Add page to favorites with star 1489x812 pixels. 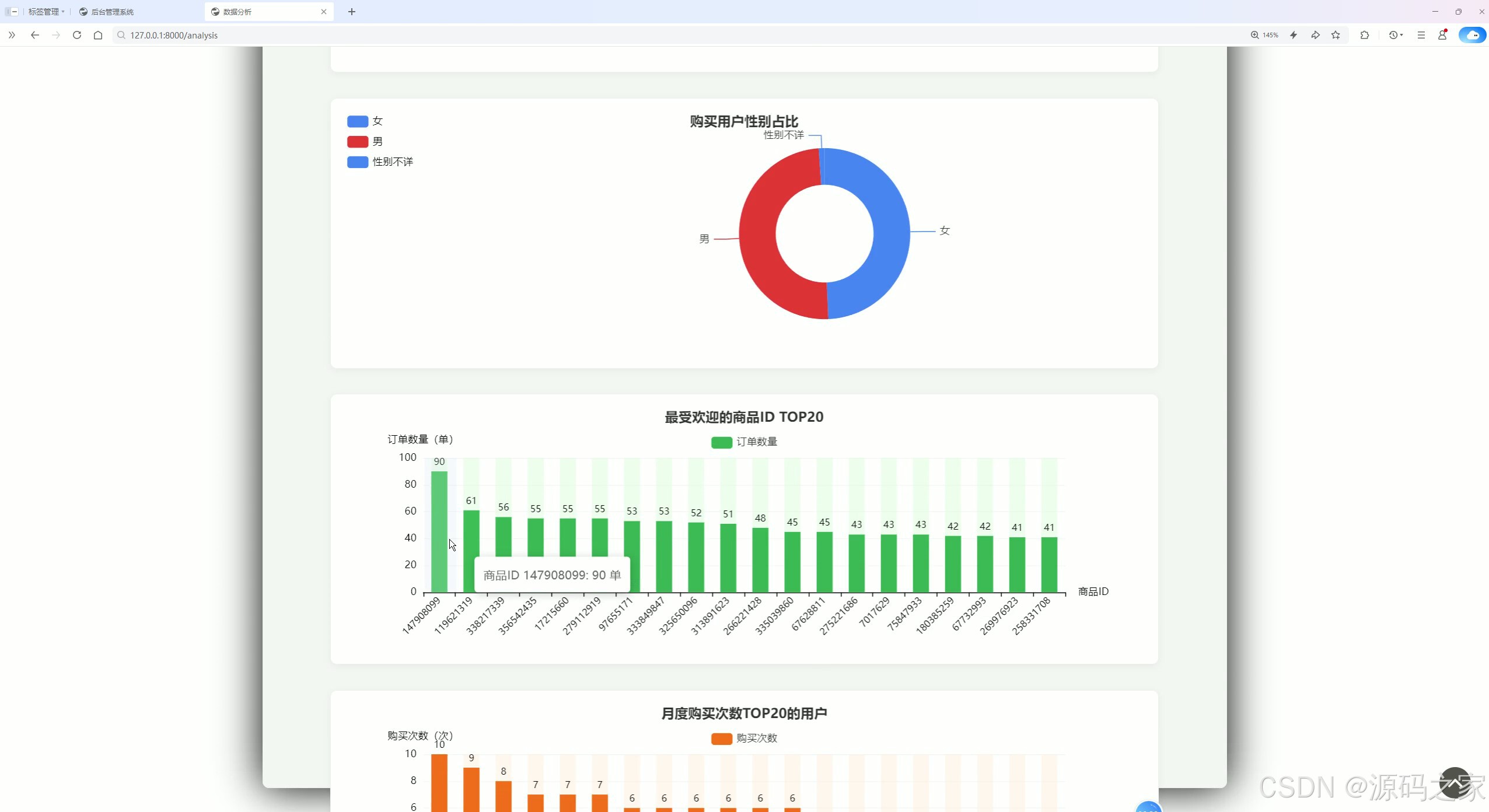(1336, 35)
